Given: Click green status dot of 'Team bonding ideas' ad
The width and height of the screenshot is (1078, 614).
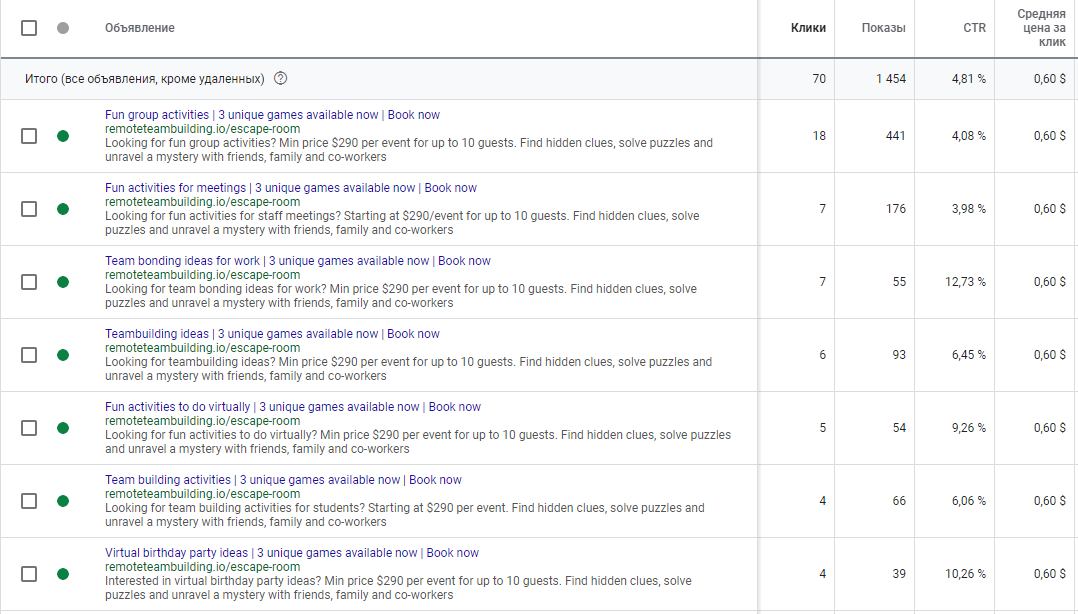Looking at the screenshot, I should pos(63,282).
